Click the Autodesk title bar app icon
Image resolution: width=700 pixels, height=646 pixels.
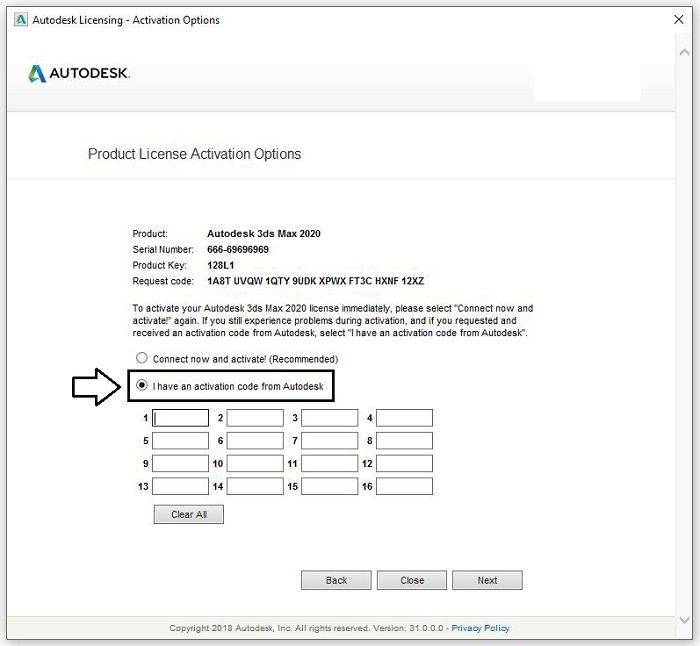pyautogui.click(x=21, y=20)
